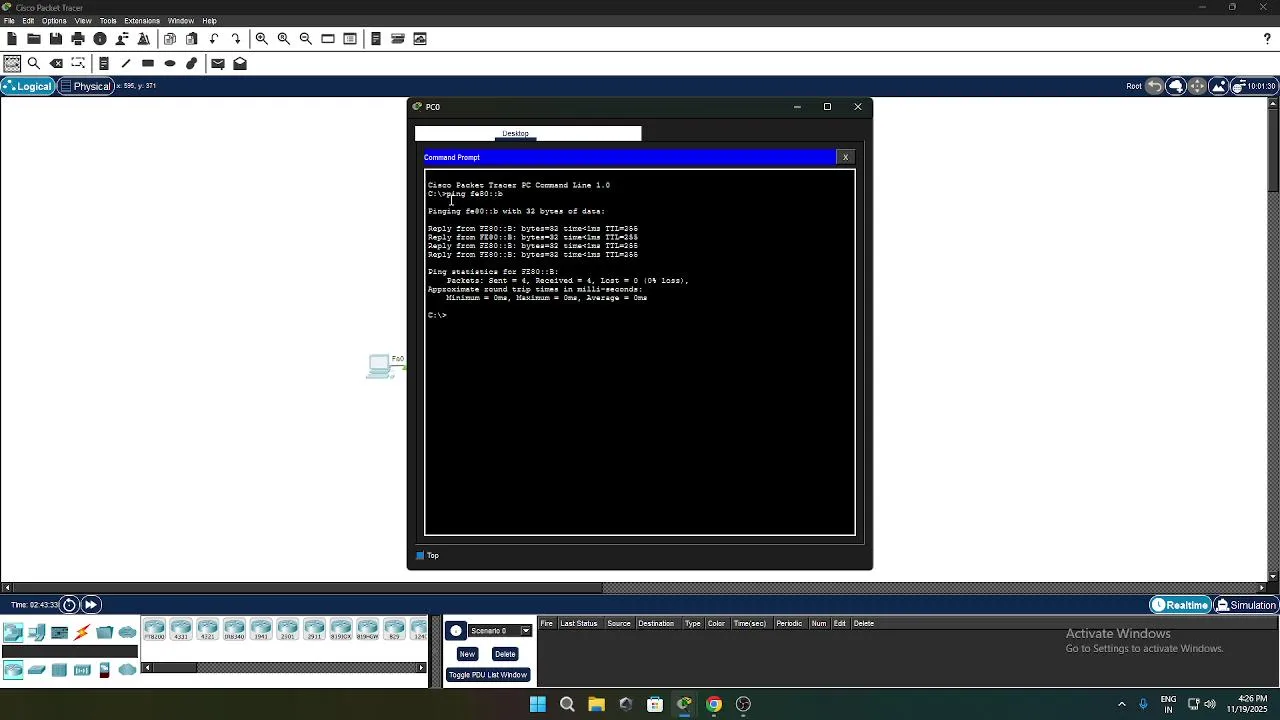1280x720 pixels.
Task: Click the Delete scenario button
Action: point(505,654)
